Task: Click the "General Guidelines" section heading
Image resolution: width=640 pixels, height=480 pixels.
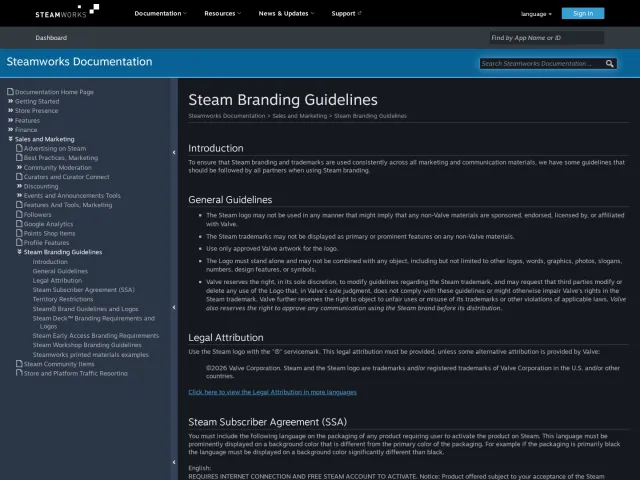Action: [x=230, y=200]
